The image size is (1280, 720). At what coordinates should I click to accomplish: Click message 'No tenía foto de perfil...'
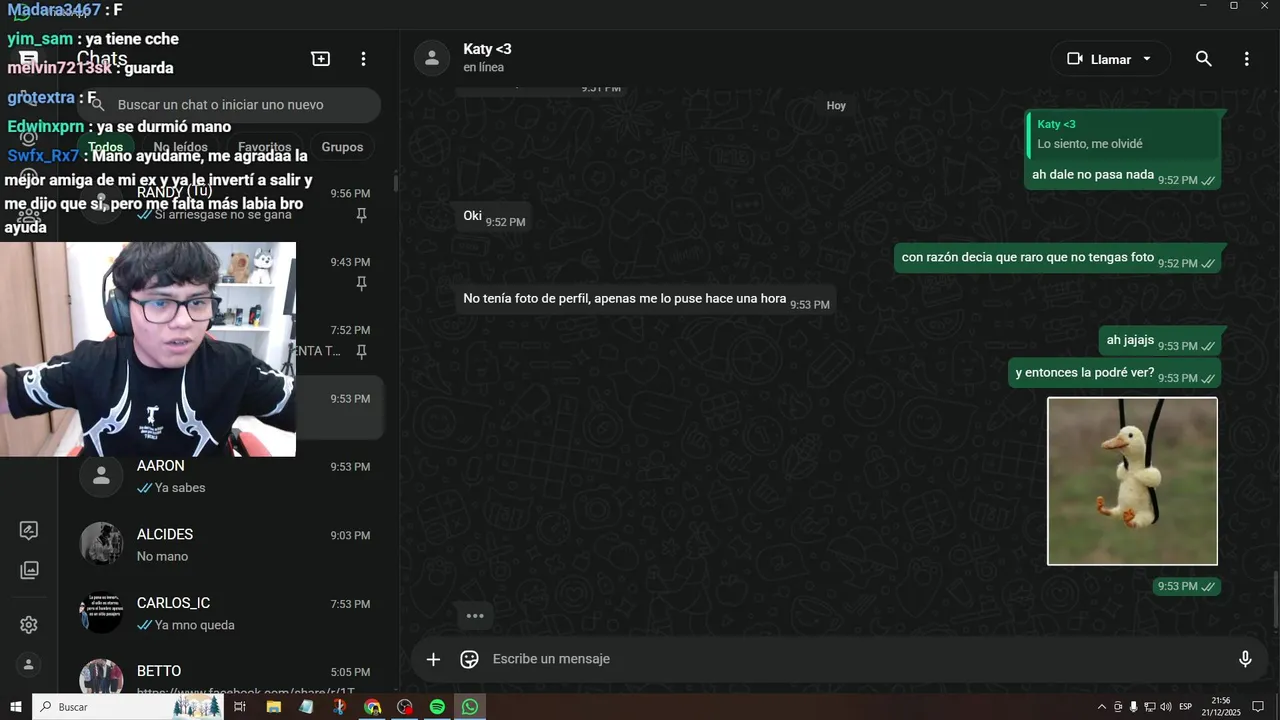pyautogui.click(x=646, y=299)
